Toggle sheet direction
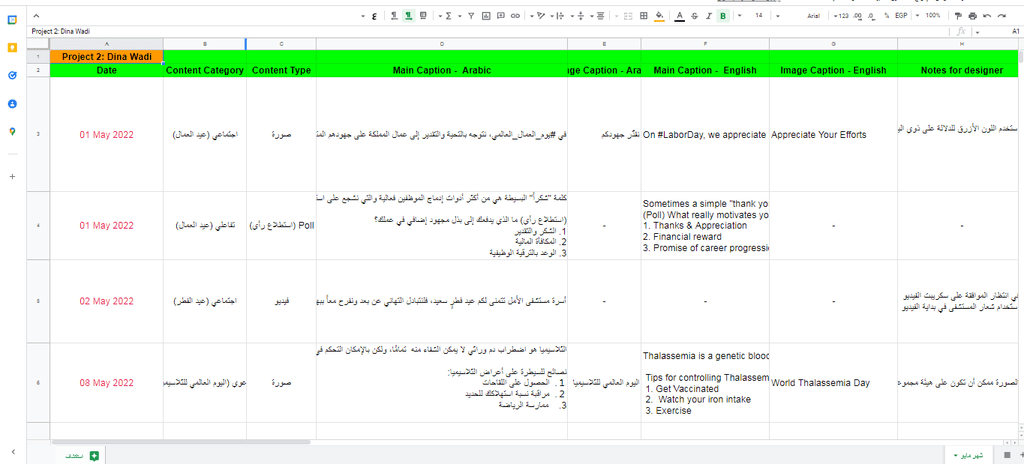The height and width of the screenshot is (464, 1024). (424, 16)
